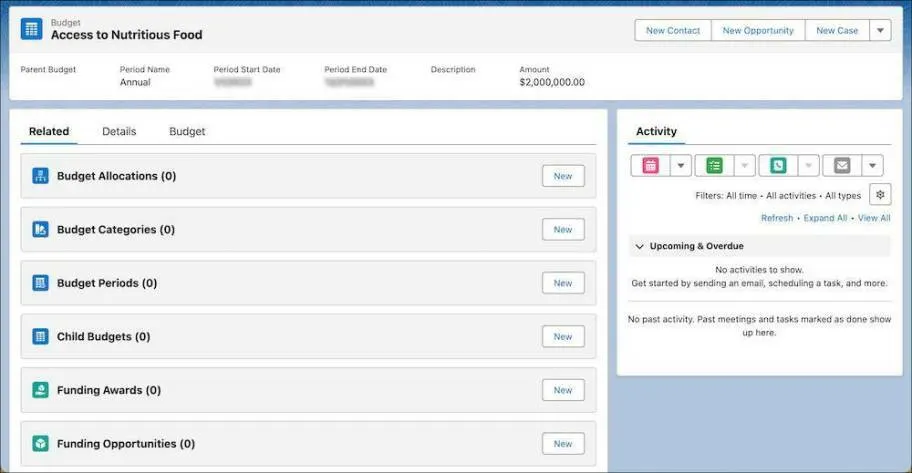Log a call with the phone icon
Image resolution: width=912 pixels, height=473 pixels.
click(778, 166)
